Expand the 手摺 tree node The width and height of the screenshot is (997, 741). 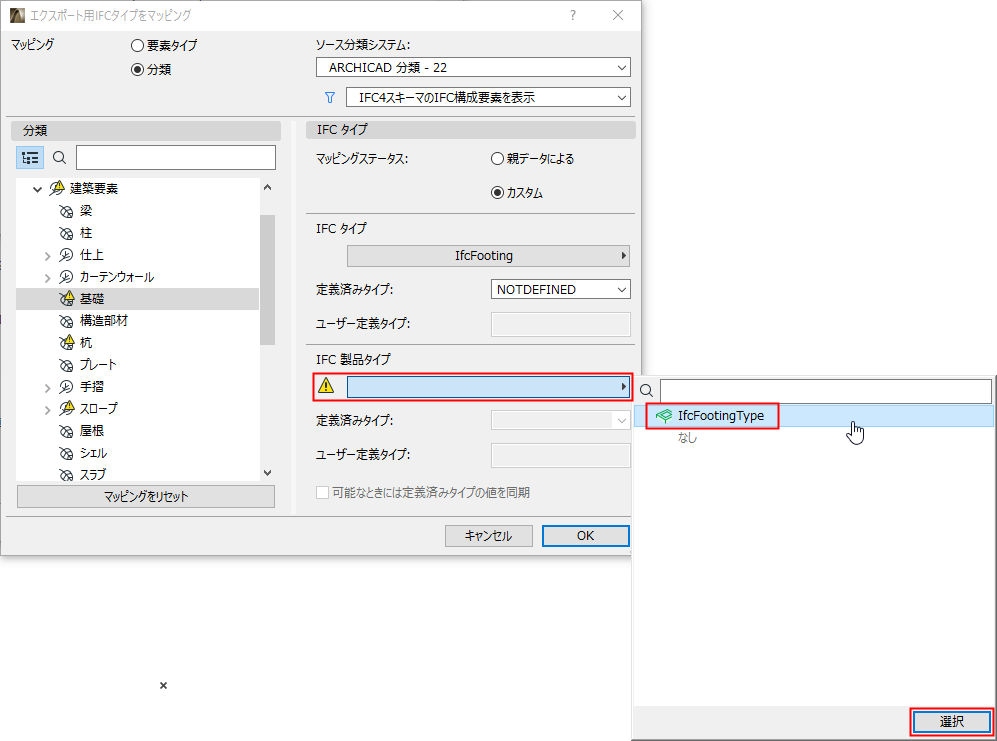click(48, 387)
